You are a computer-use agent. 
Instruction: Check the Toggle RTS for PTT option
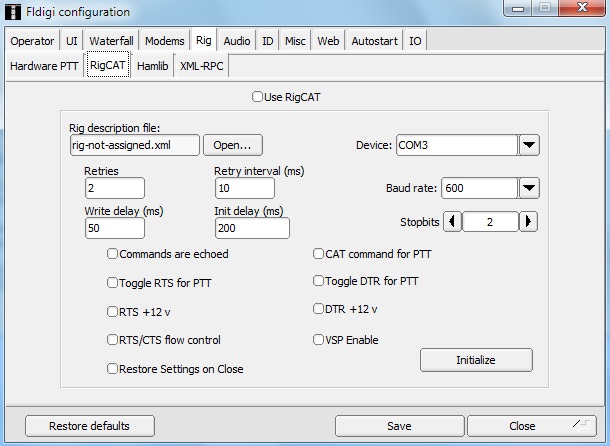pyautogui.click(x=113, y=283)
